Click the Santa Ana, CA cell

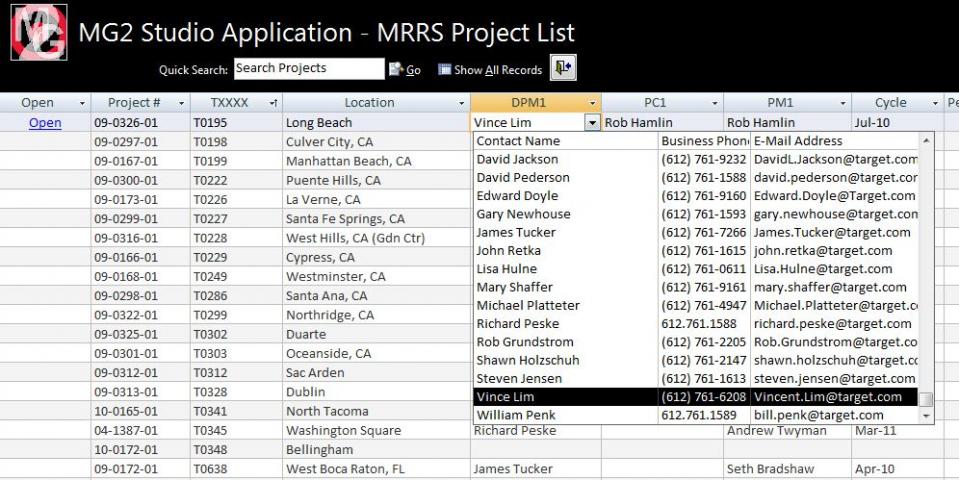tap(377, 296)
